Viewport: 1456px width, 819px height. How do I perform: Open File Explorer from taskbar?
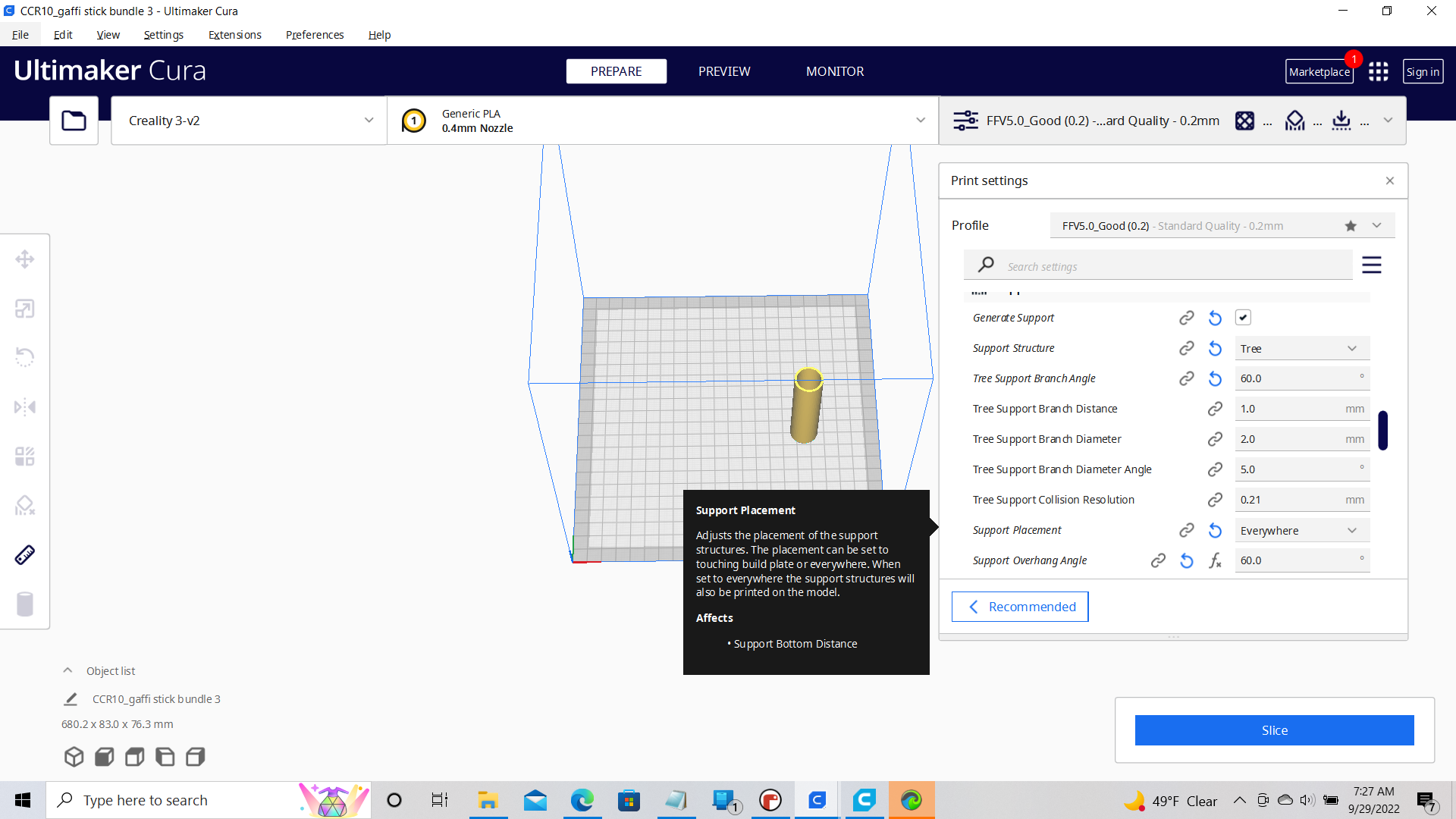[488, 800]
